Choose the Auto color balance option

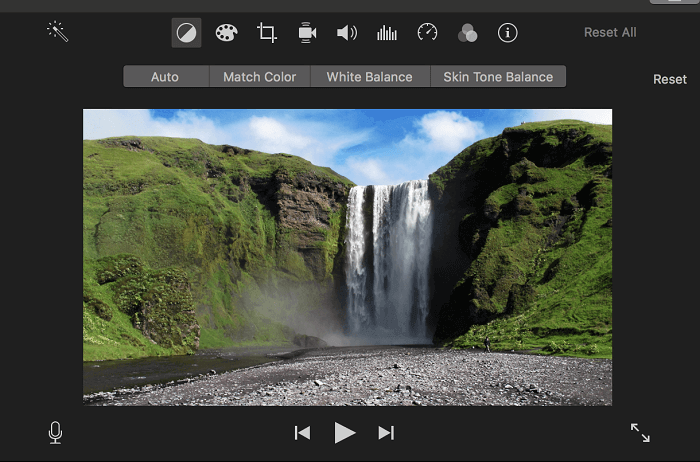165,77
